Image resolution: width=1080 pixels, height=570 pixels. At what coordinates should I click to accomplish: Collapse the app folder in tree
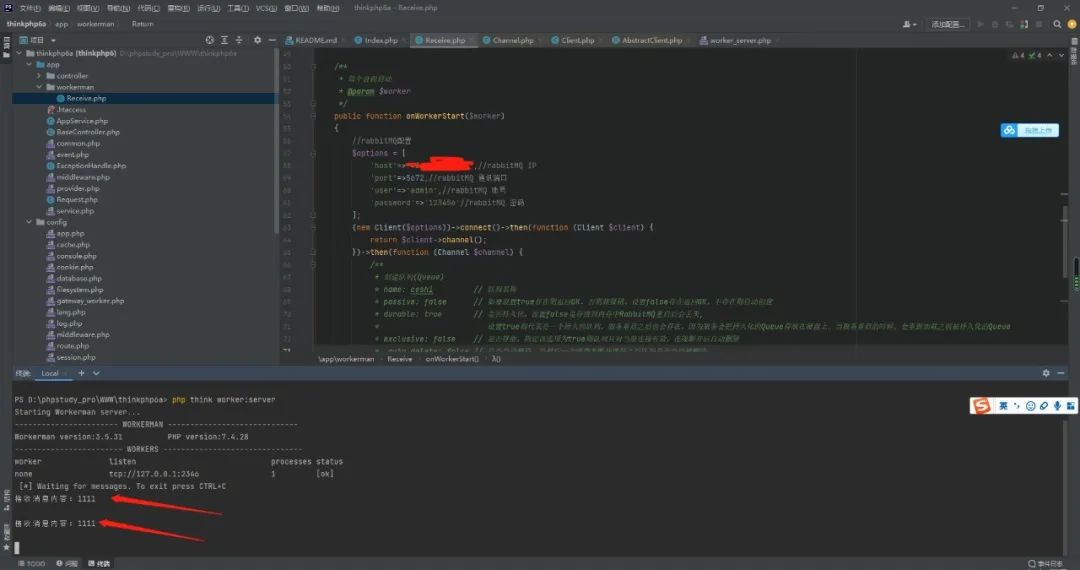(29, 65)
